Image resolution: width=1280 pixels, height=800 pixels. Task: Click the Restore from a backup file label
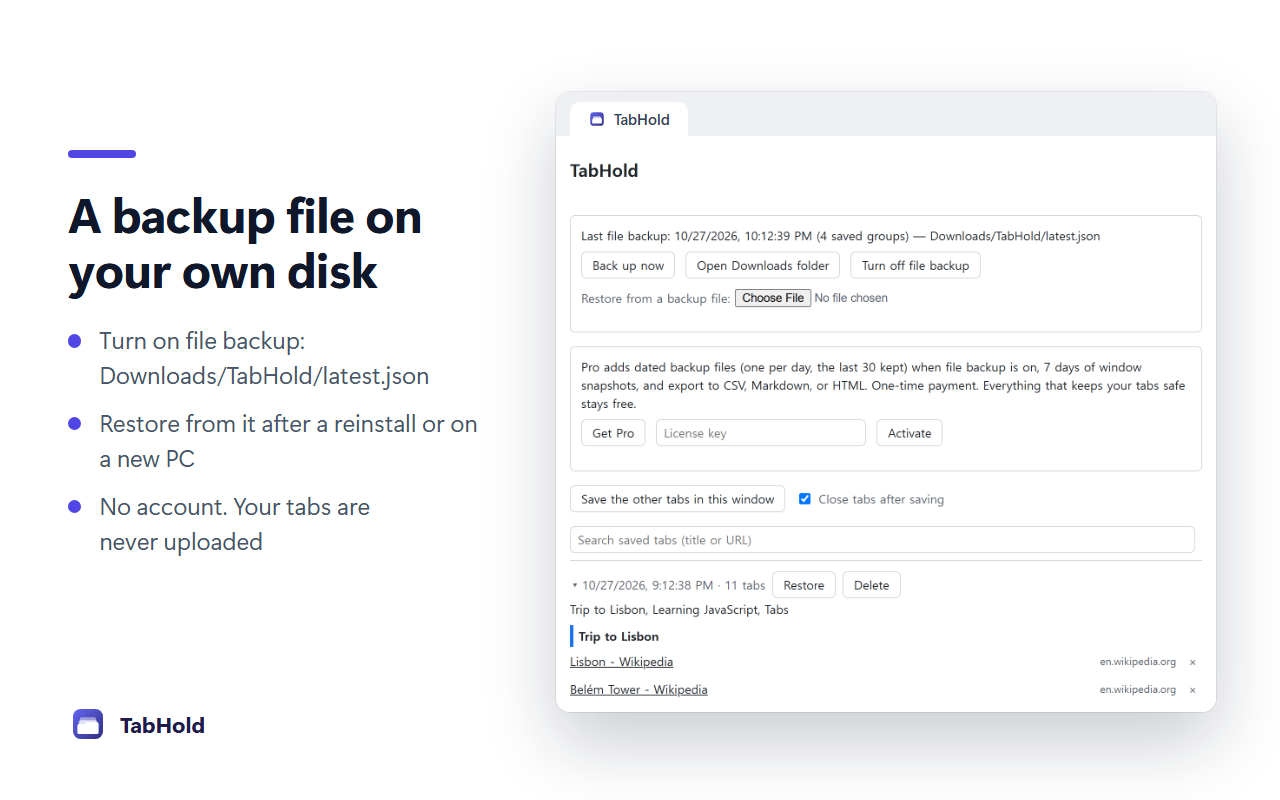point(656,298)
